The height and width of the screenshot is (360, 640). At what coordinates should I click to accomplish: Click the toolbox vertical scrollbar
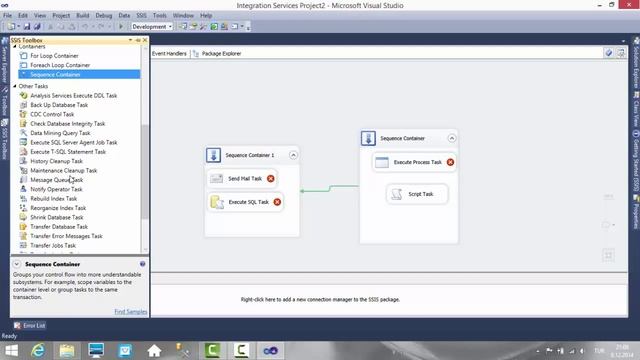[144, 171]
